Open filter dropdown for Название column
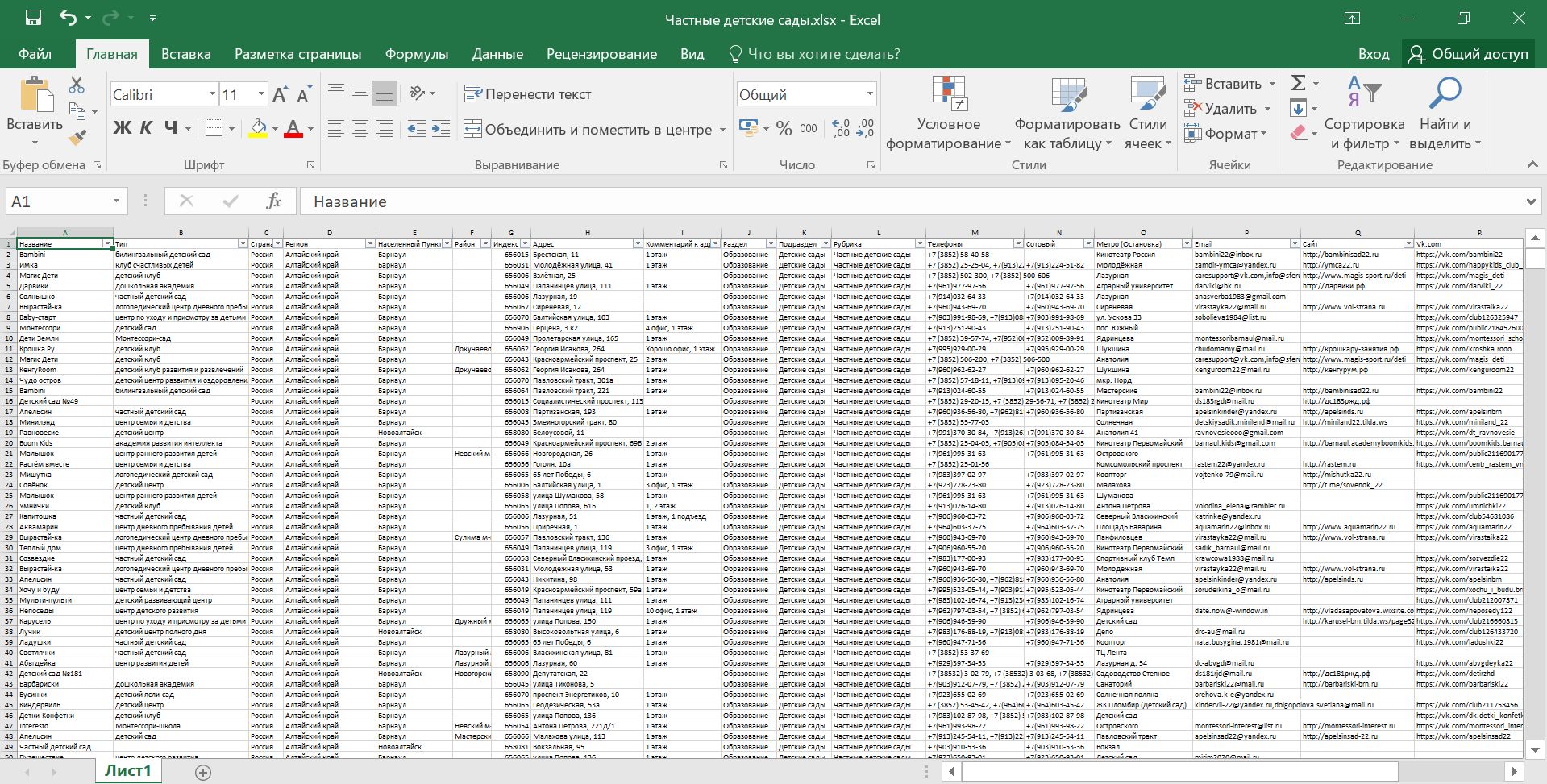 coord(106,243)
